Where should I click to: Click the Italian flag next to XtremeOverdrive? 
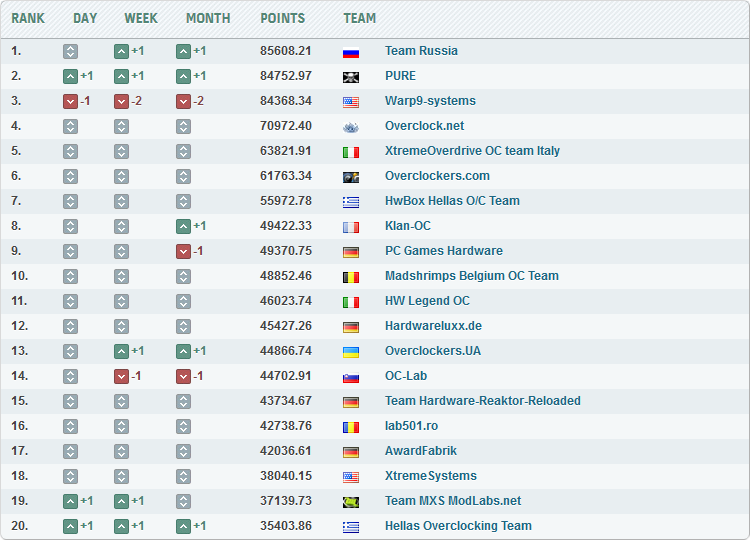click(350, 151)
